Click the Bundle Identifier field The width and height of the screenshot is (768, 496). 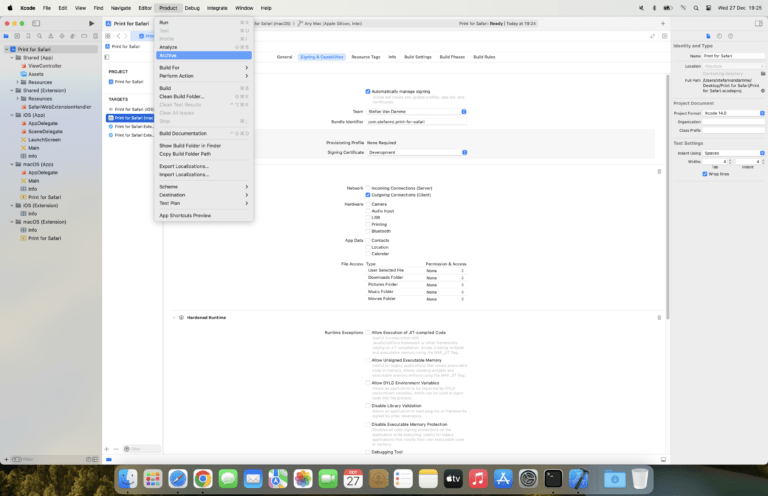[416, 122]
